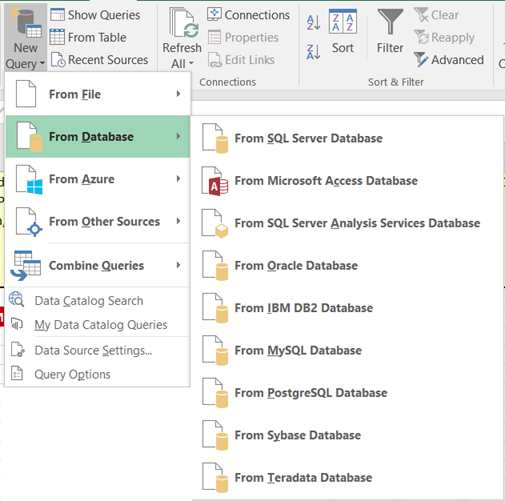
Task: Open the Sort dialog icon
Action: click(343, 22)
